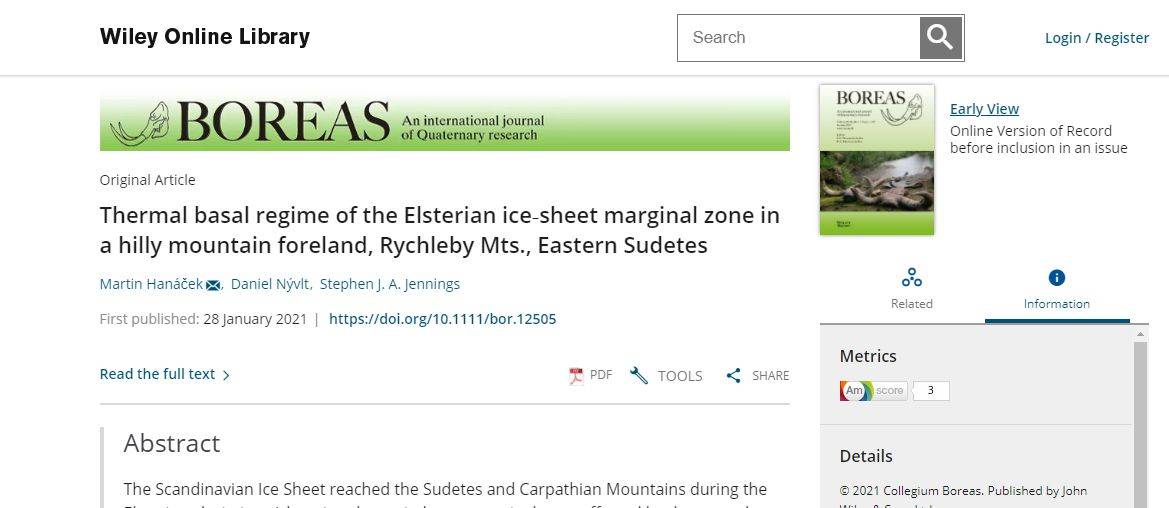Click the Related articles icon
1169x508 pixels.
pyautogui.click(x=911, y=278)
